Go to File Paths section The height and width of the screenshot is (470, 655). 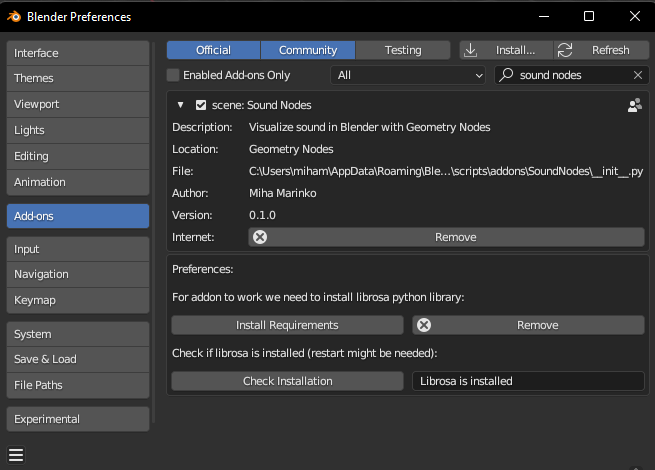[x=78, y=385]
